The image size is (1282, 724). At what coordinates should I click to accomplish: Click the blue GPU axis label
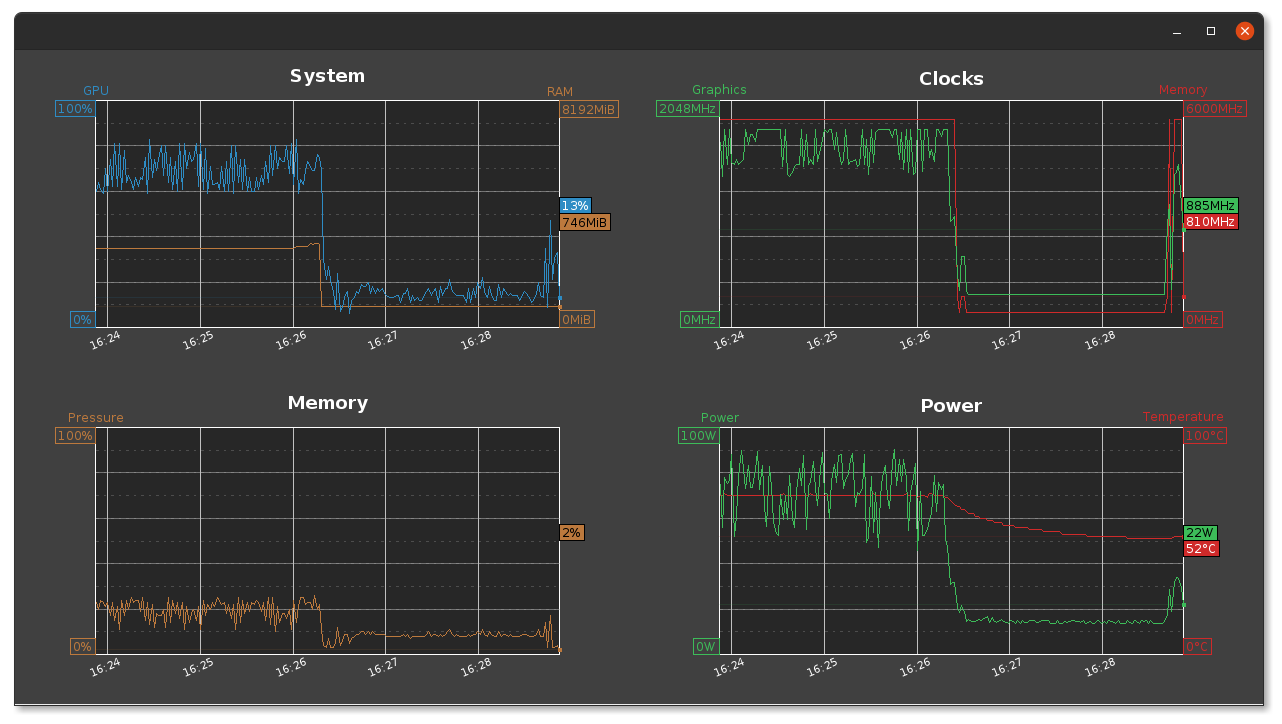(96, 91)
